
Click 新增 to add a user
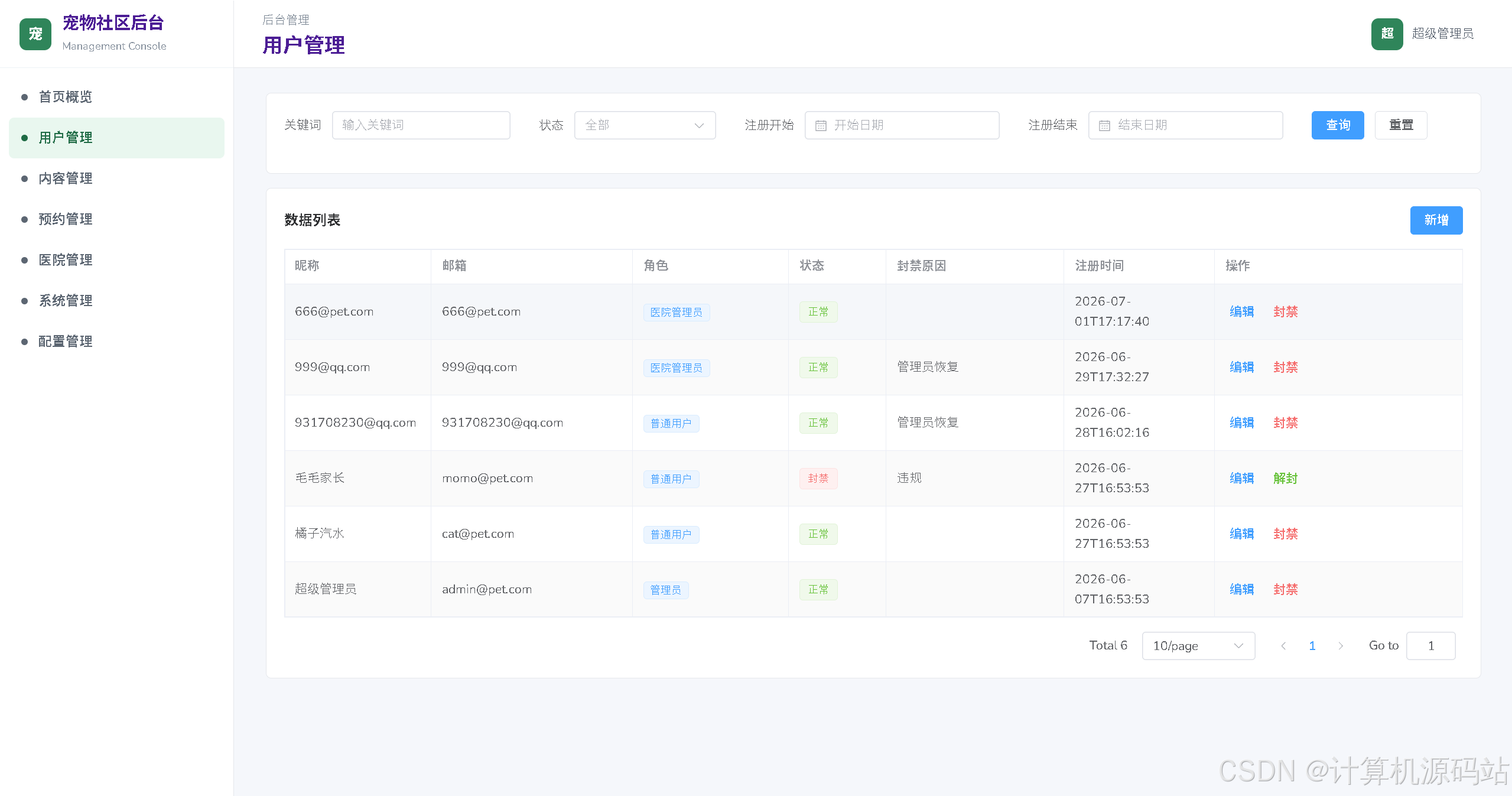coord(1436,220)
